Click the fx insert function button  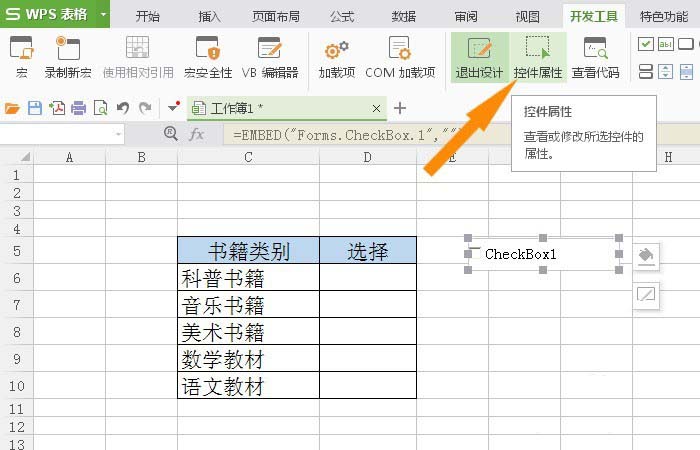pos(196,134)
